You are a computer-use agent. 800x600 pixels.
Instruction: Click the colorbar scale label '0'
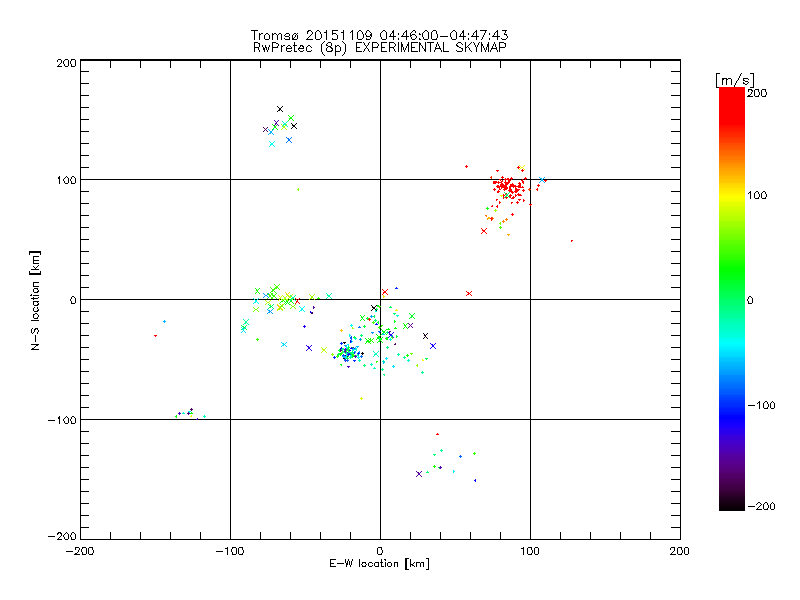coord(750,300)
